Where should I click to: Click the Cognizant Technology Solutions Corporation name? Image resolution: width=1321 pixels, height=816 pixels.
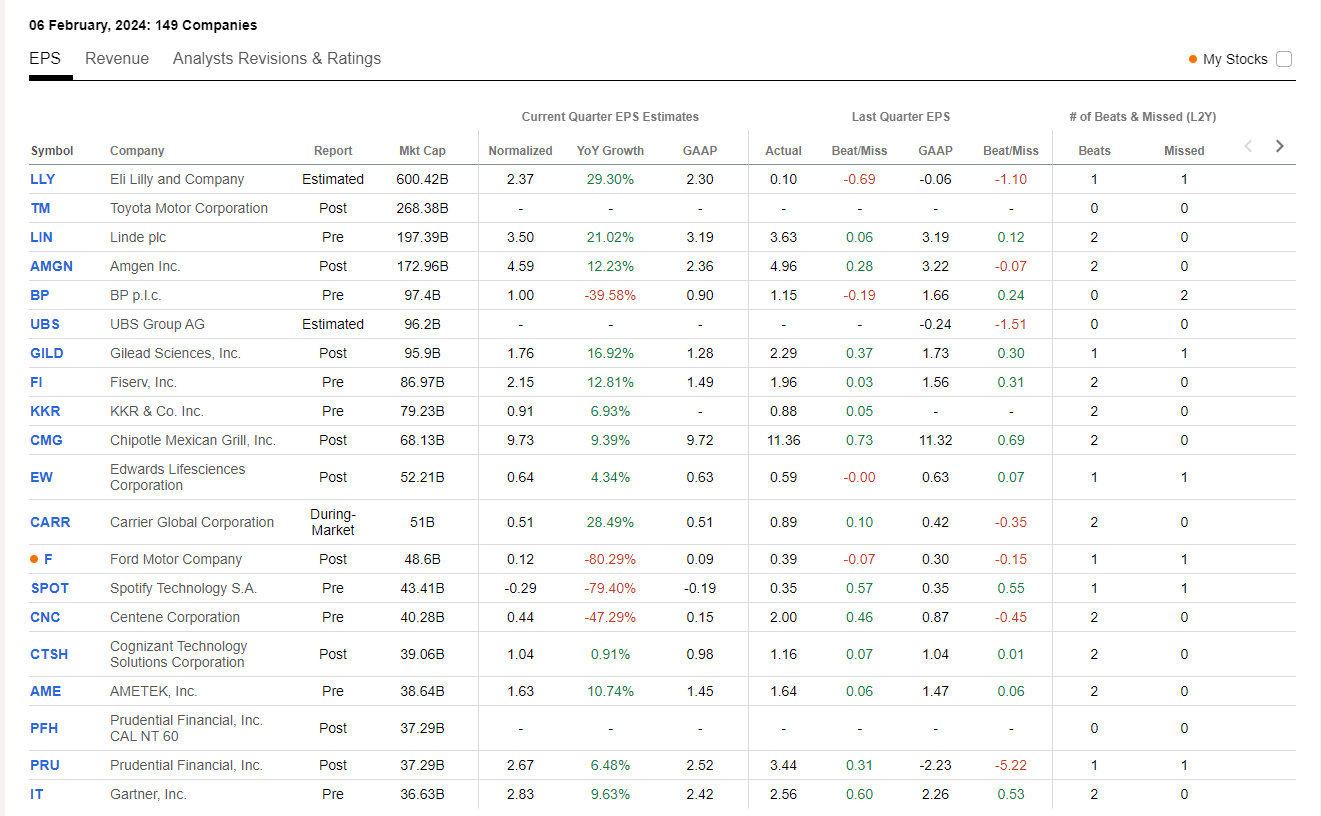[x=178, y=654]
